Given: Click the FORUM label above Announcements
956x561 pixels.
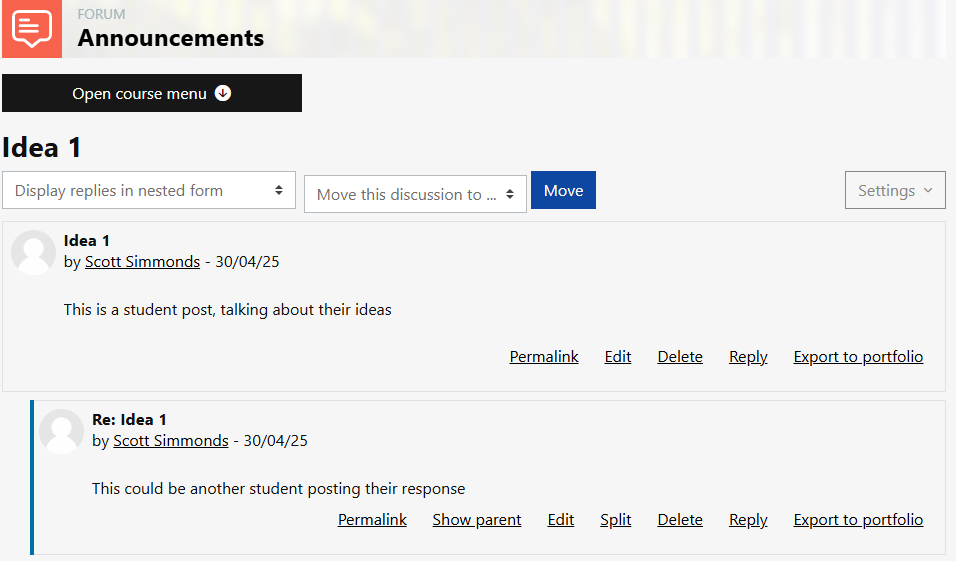Looking at the screenshot, I should pos(101,14).
